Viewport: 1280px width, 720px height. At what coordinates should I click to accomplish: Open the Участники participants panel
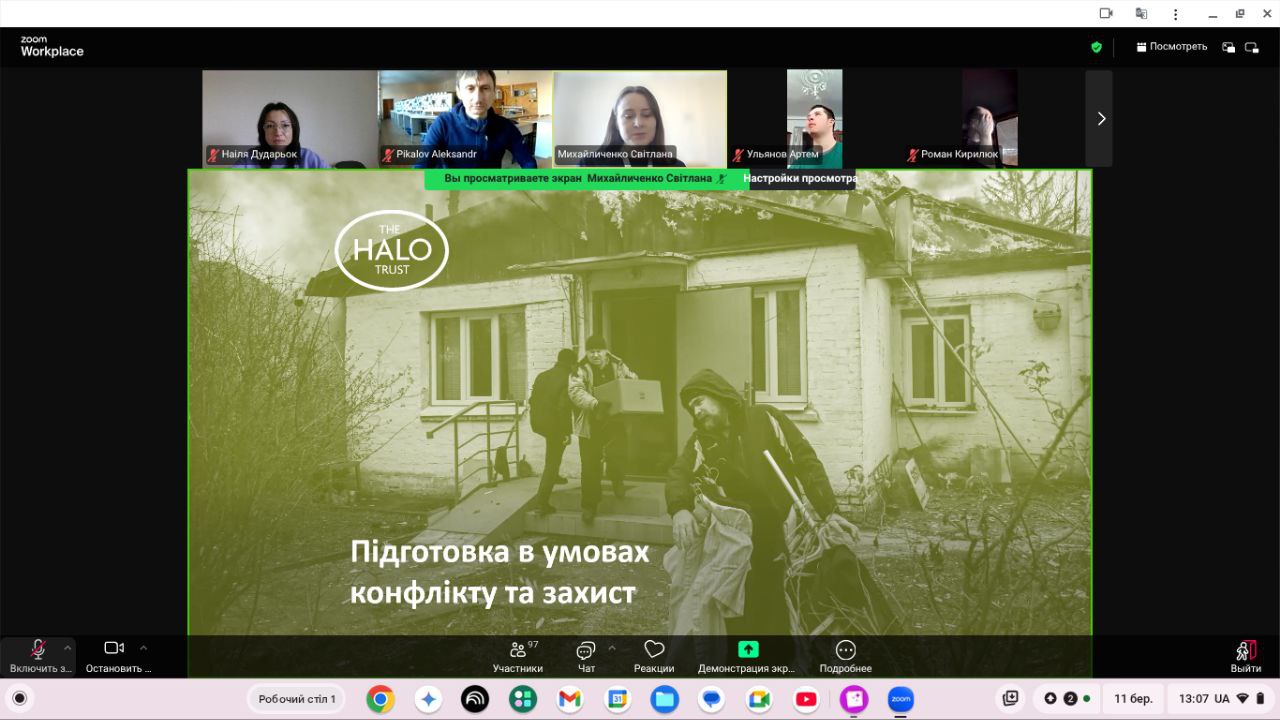(x=517, y=655)
